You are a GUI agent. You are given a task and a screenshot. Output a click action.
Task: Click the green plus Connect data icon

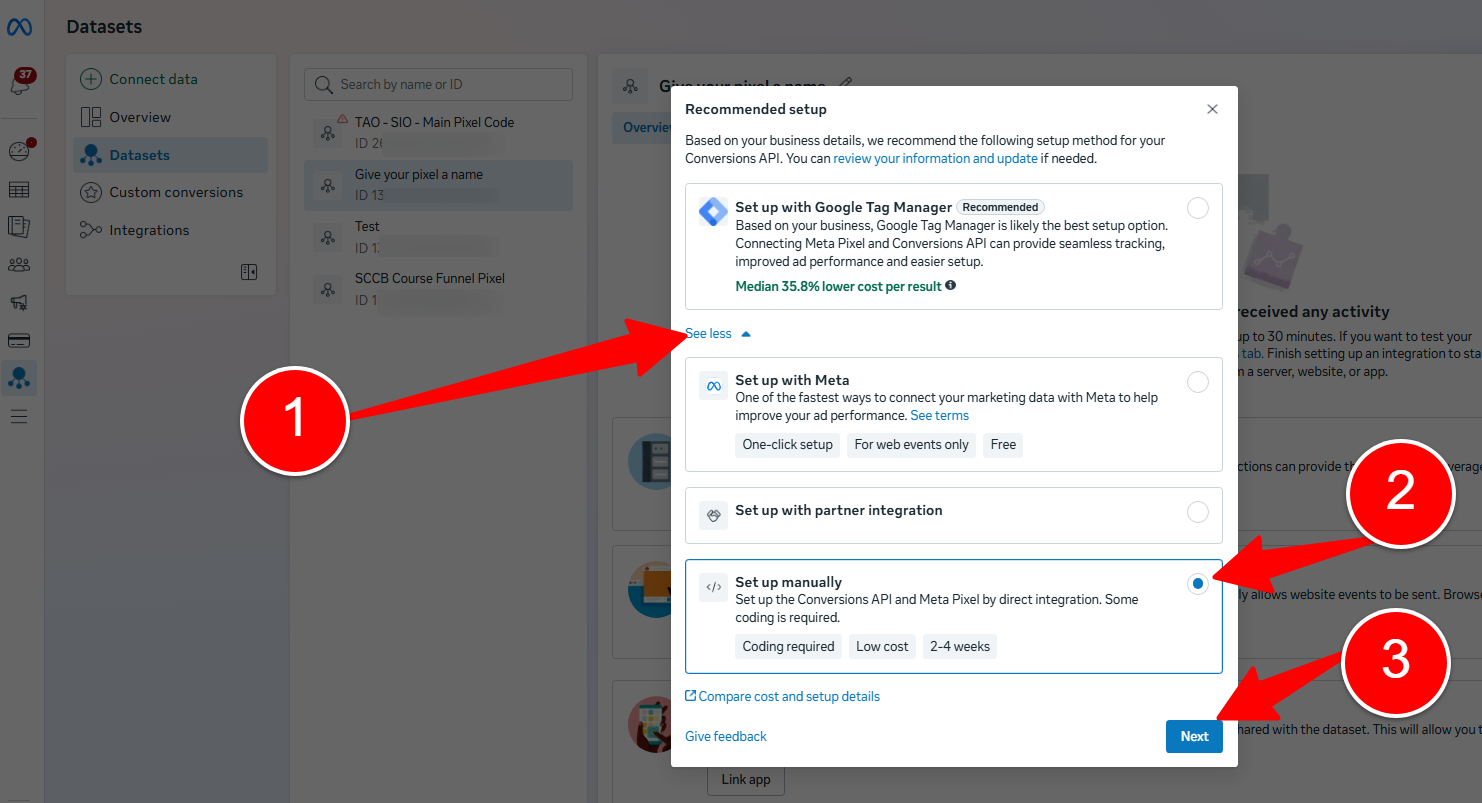pos(91,79)
